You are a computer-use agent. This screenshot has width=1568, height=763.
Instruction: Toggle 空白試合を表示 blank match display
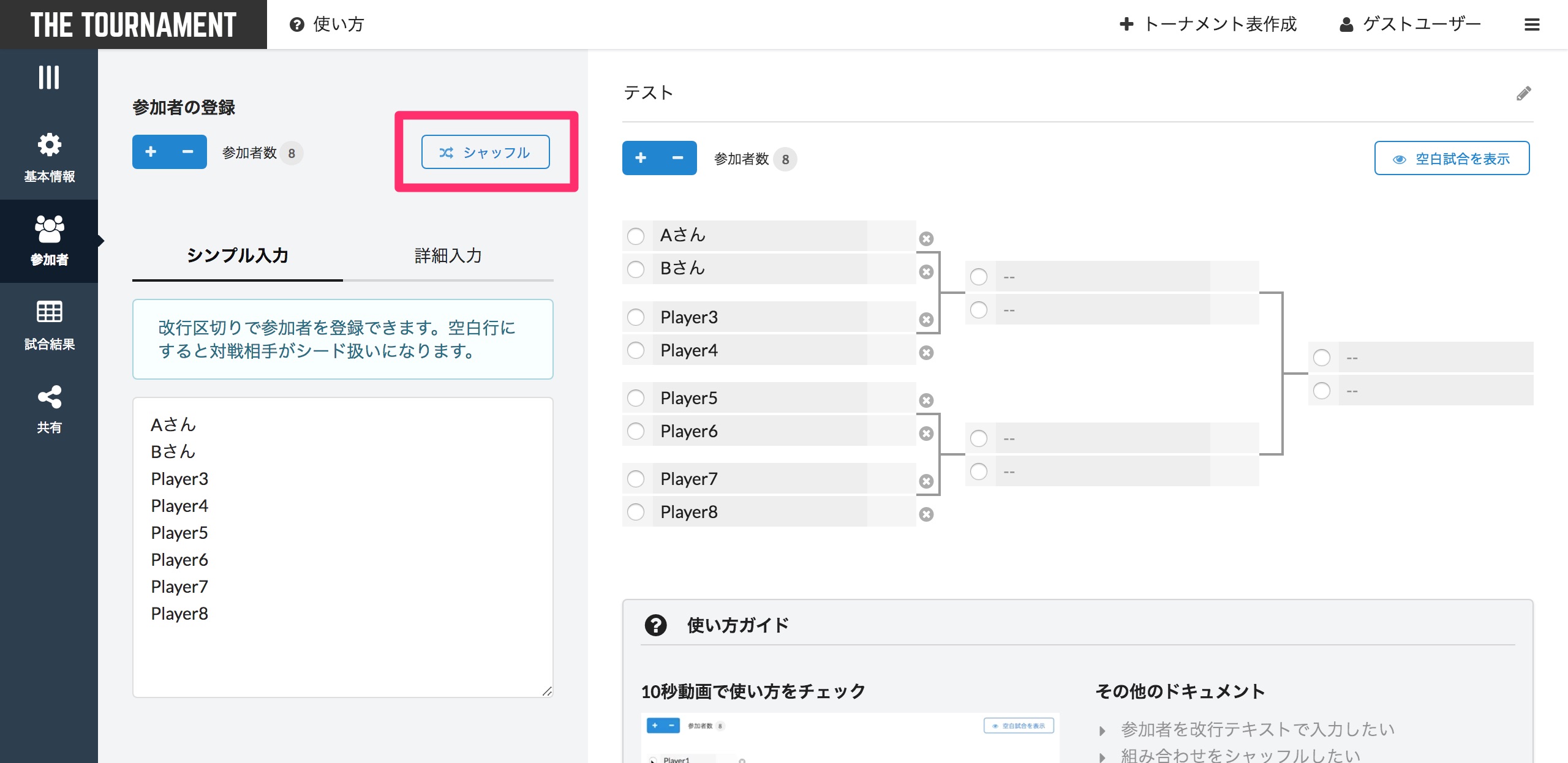pyautogui.click(x=1452, y=158)
